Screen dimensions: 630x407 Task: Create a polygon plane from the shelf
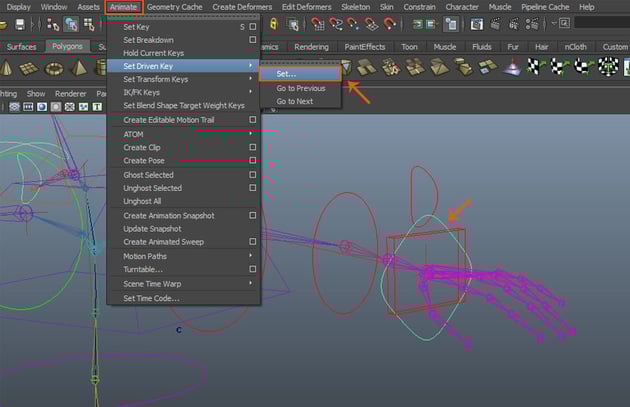(x=29, y=68)
